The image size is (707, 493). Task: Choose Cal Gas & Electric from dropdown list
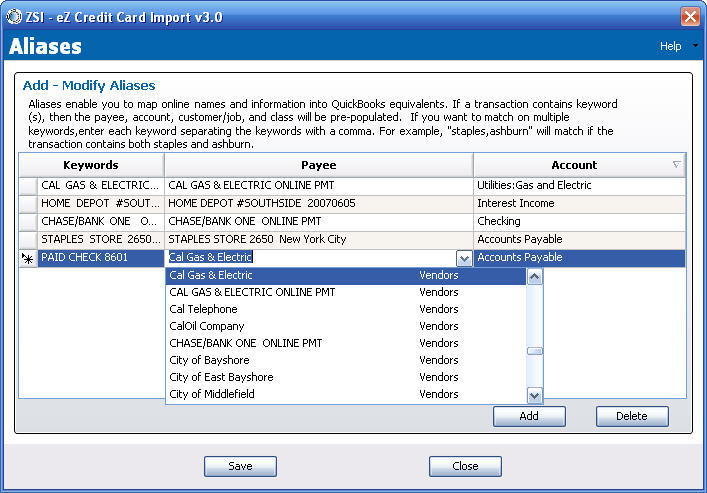point(345,276)
